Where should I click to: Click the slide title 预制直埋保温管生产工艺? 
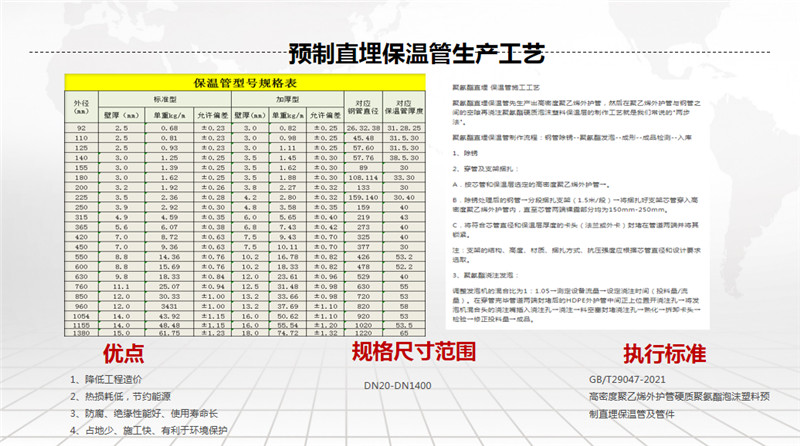(x=400, y=52)
